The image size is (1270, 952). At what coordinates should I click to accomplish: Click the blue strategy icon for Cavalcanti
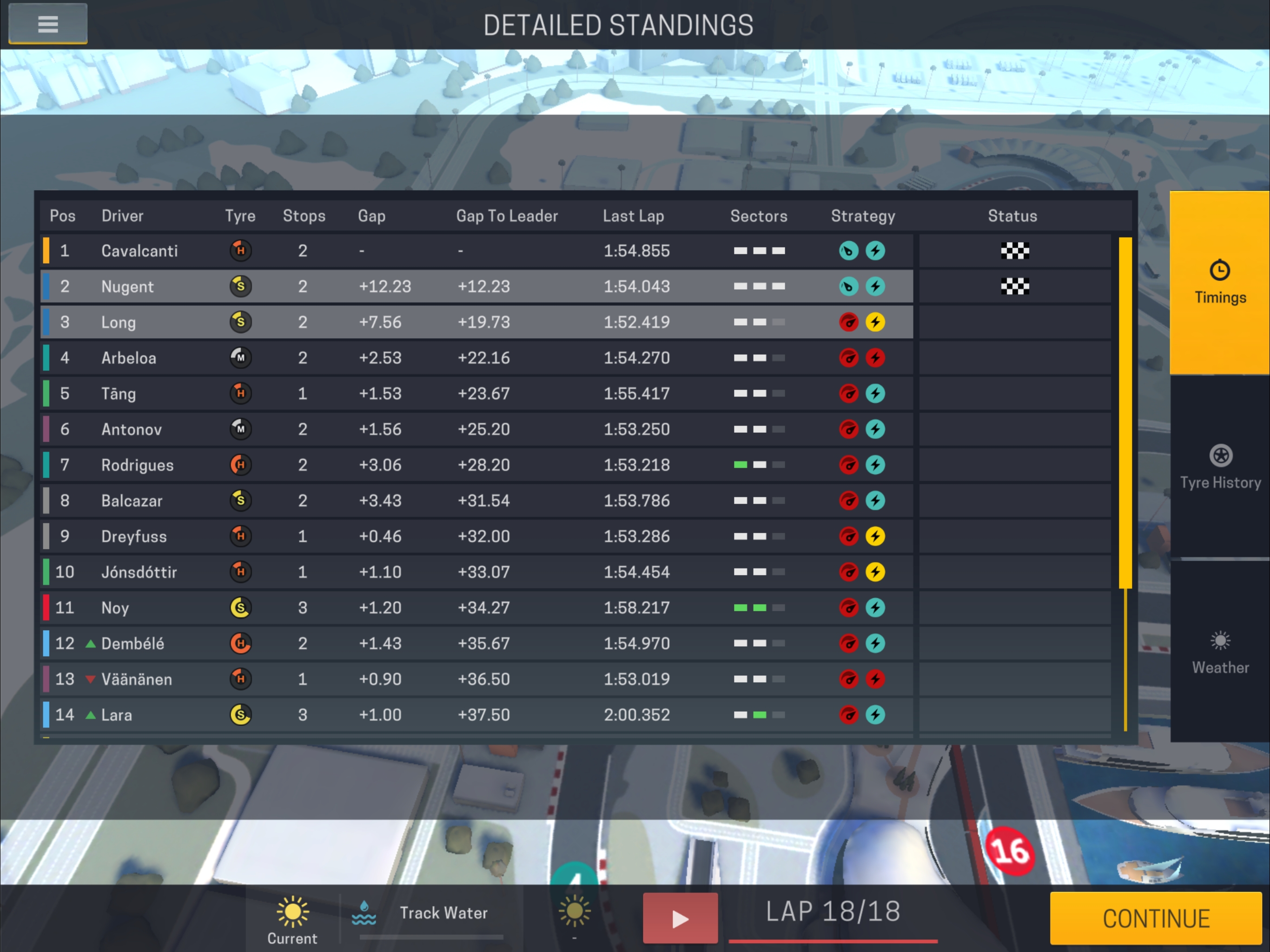tap(849, 249)
